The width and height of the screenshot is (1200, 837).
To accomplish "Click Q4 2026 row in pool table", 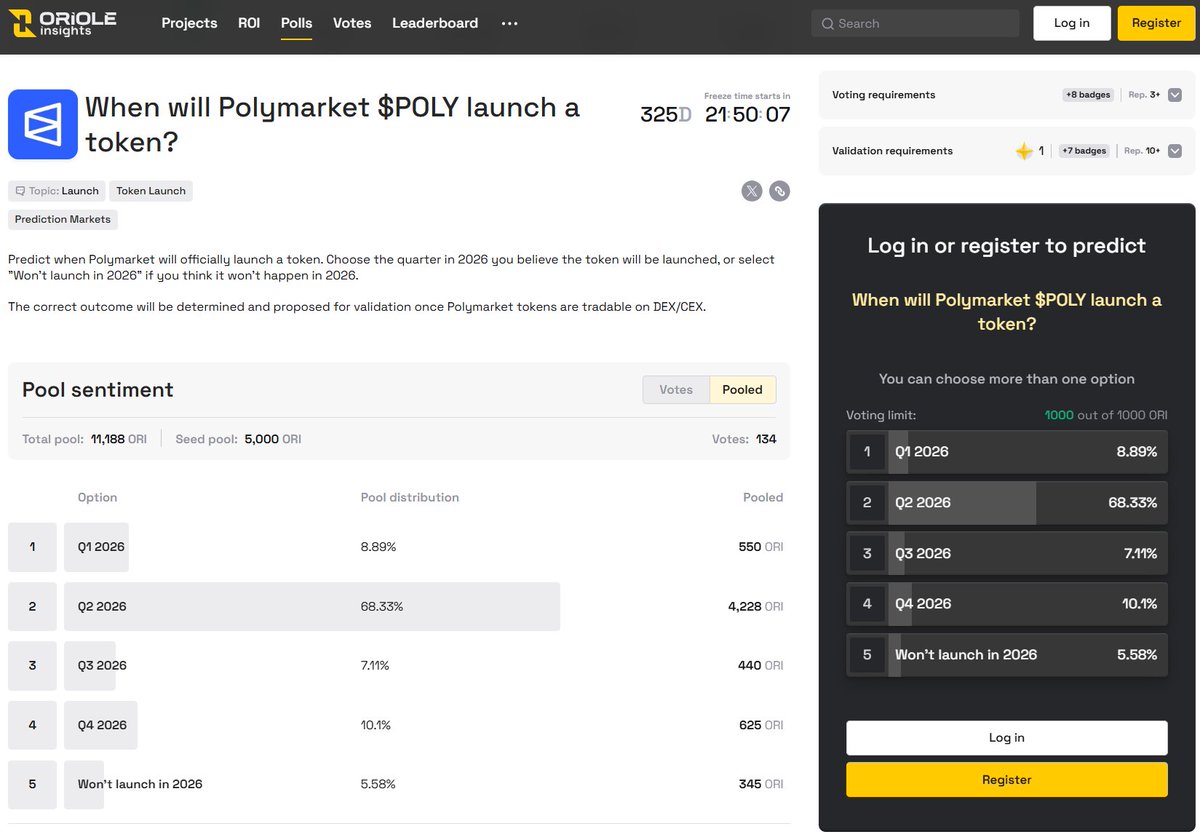I will click(x=398, y=725).
